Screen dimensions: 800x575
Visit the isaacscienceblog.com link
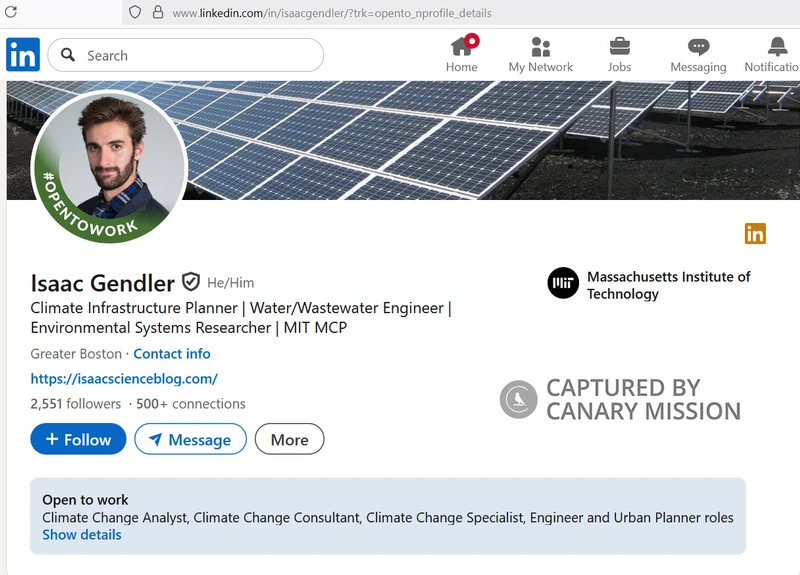tap(124, 379)
